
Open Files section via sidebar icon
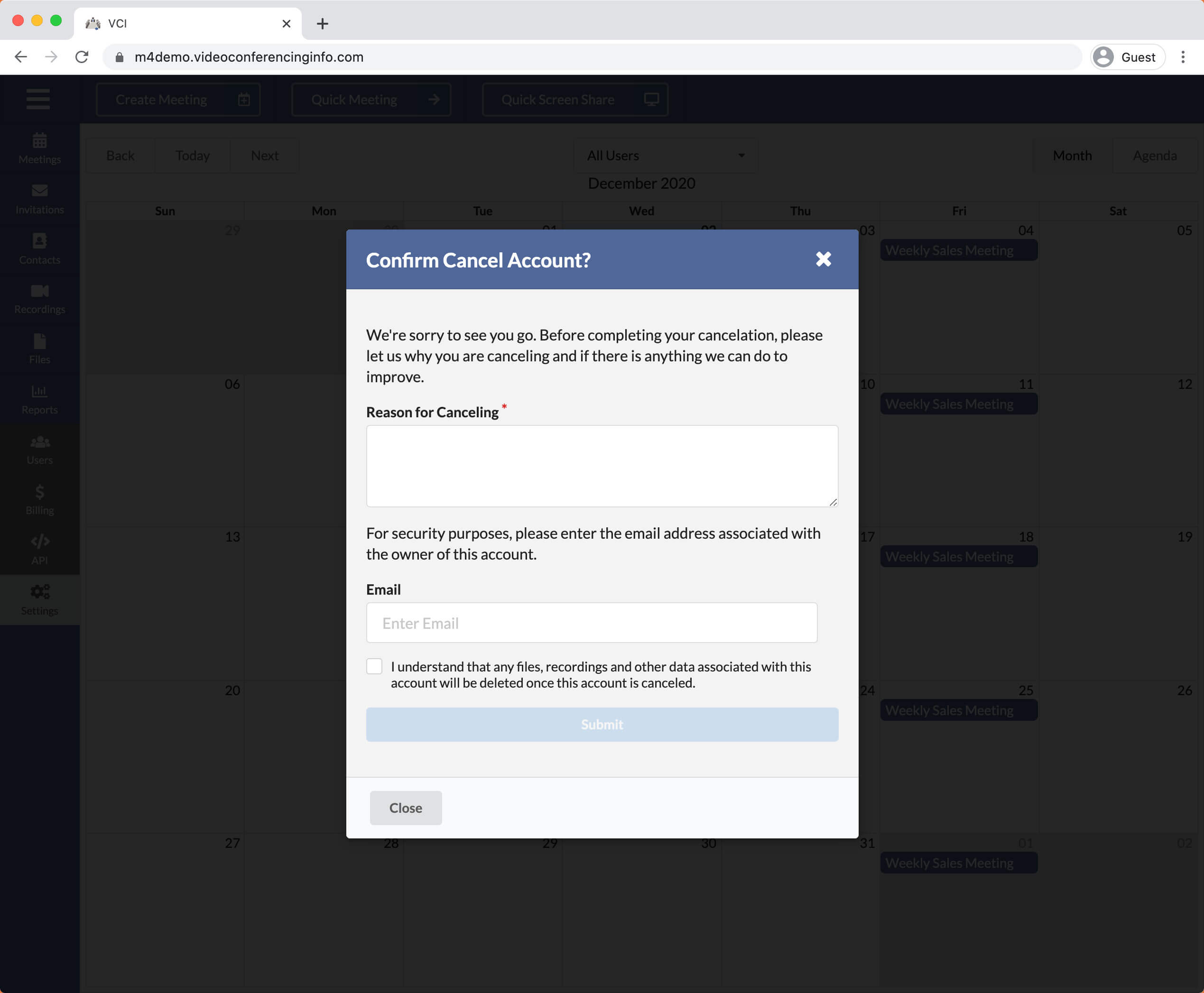tap(38, 349)
